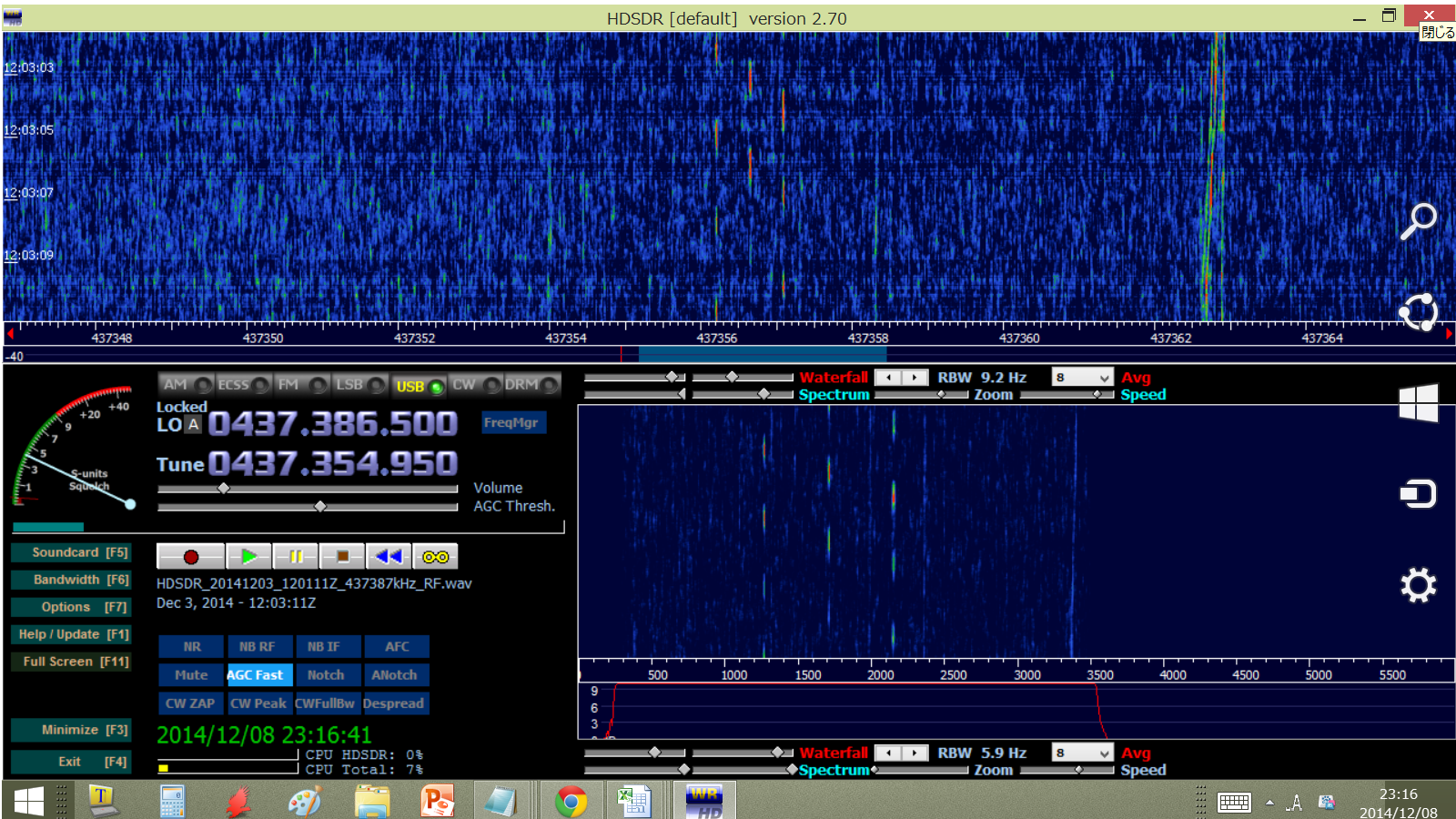Viewport: 1456px width, 819px height.
Task: Toggle CWFullBw option
Action: [328, 703]
